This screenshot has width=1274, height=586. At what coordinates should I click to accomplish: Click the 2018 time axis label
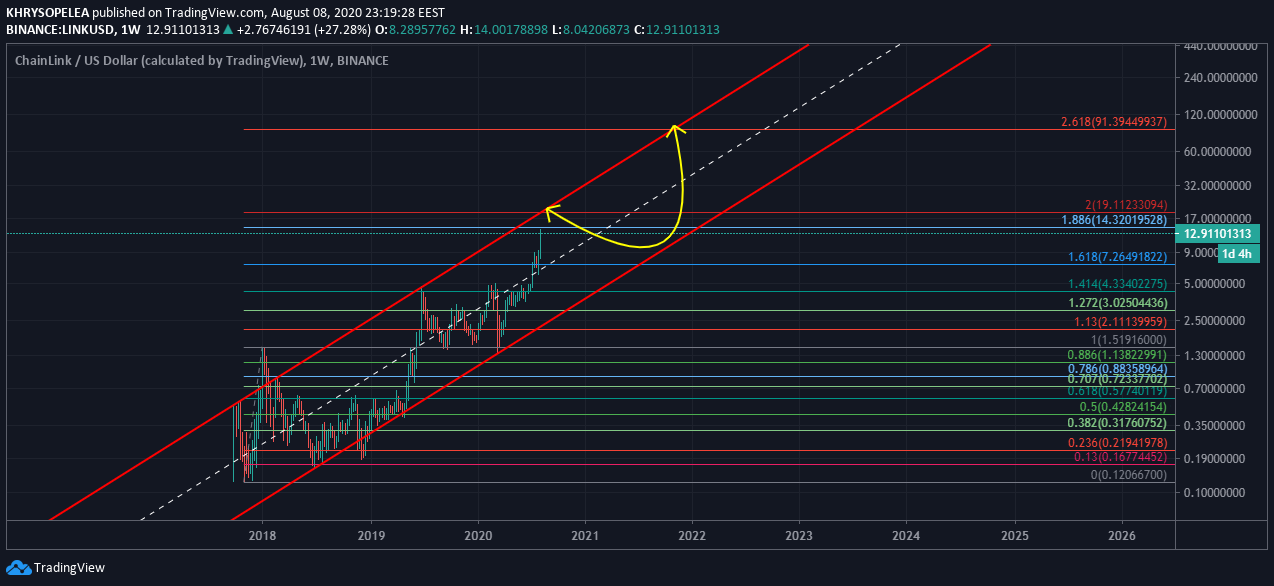tap(263, 534)
